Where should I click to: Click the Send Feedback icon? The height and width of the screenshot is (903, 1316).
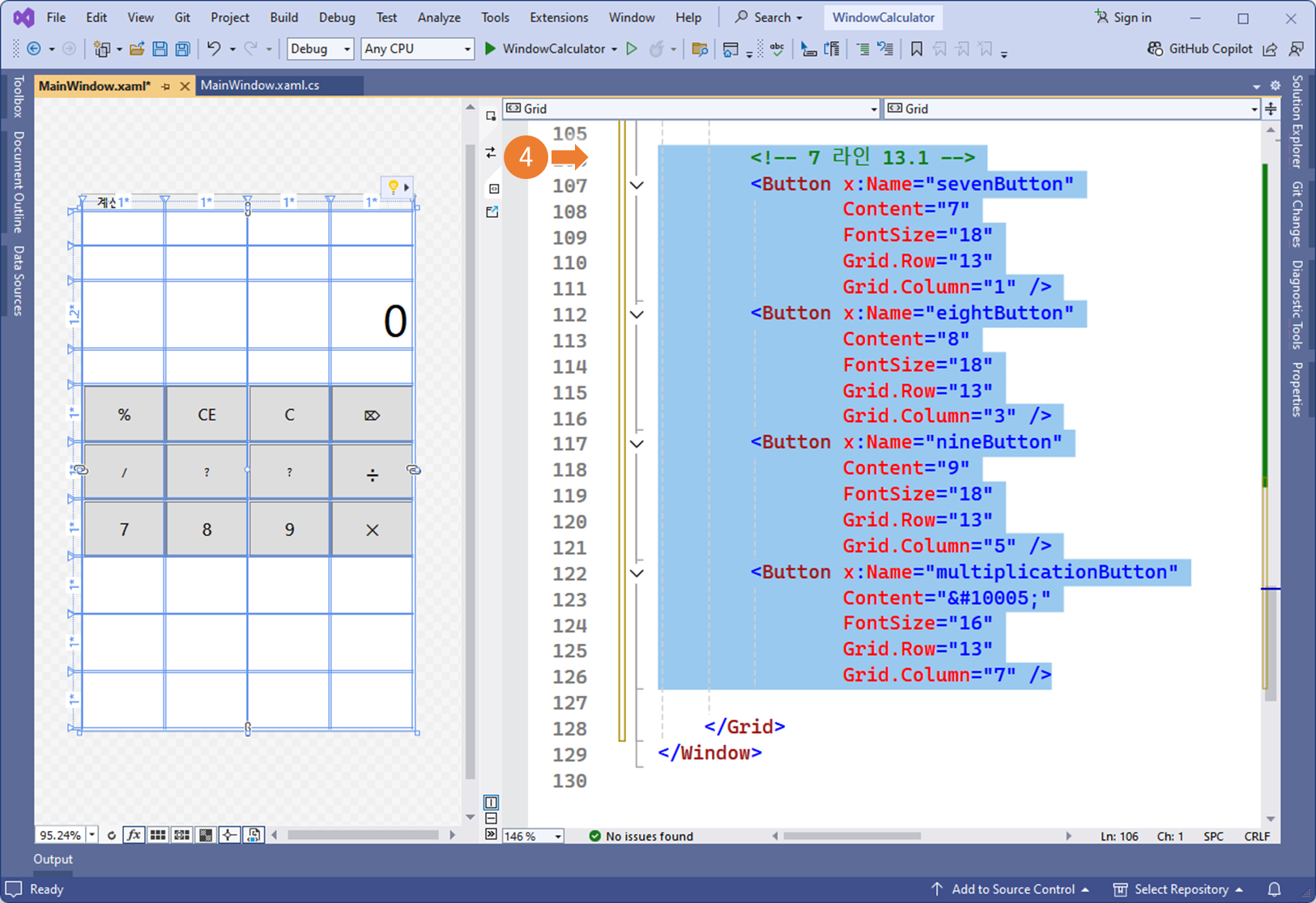pos(1297,49)
